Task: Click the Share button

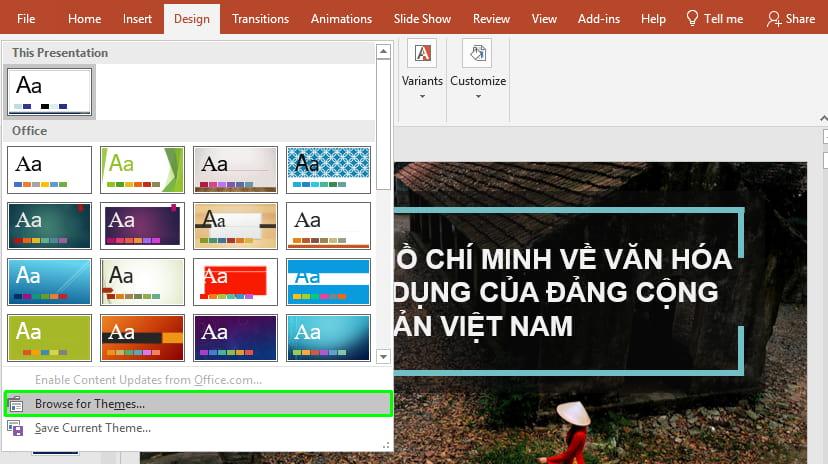Action: click(x=791, y=19)
